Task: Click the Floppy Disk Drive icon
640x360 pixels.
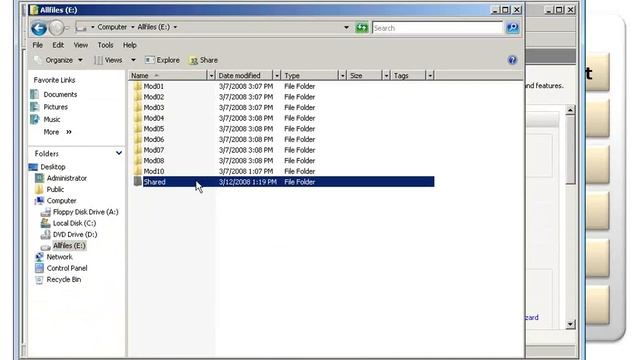Action: pyautogui.click(x=46, y=212)
